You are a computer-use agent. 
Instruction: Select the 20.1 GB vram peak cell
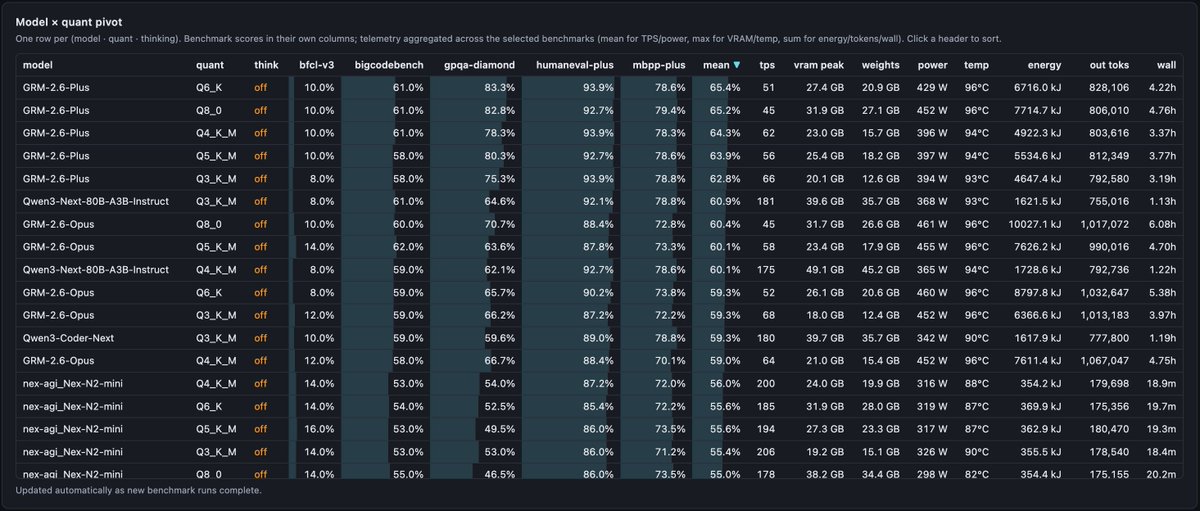click(x=826, y=179)
